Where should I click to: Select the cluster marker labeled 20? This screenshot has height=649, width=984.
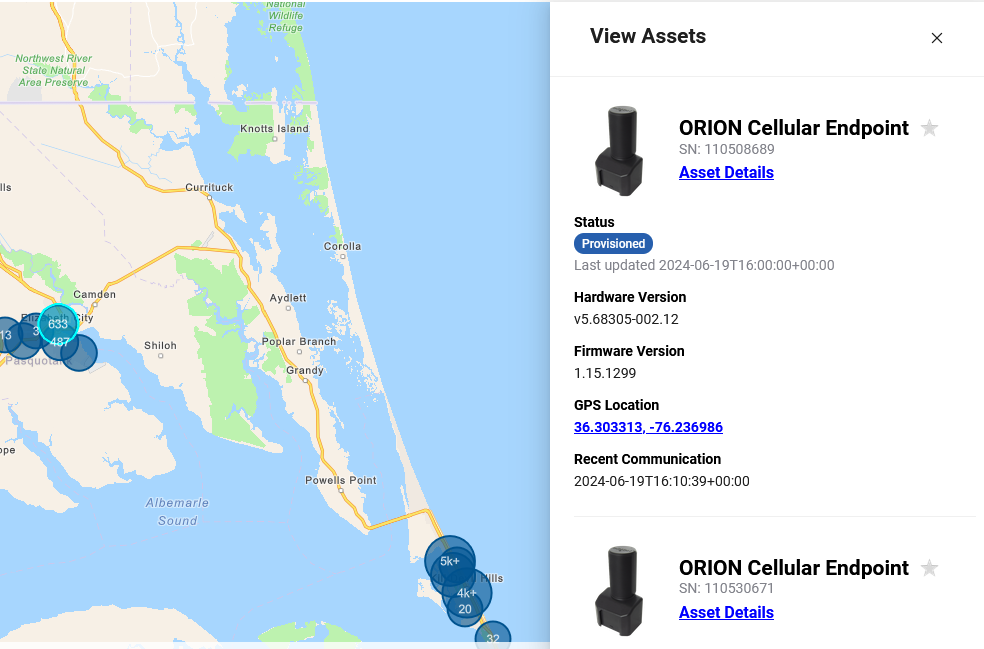[x=464, y=609]
